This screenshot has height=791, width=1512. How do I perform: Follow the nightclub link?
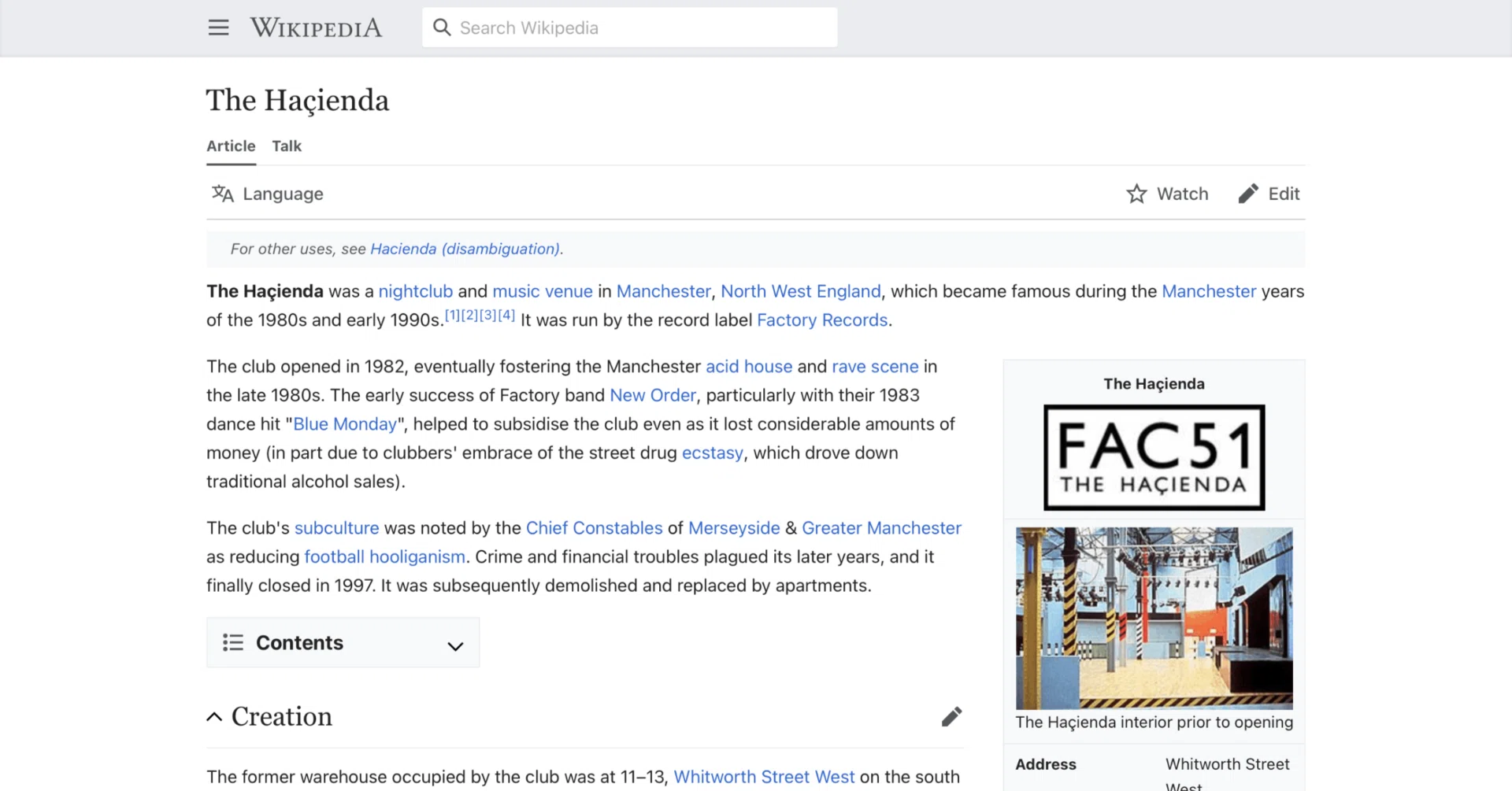pyautogui.click(x=416, y=291)
